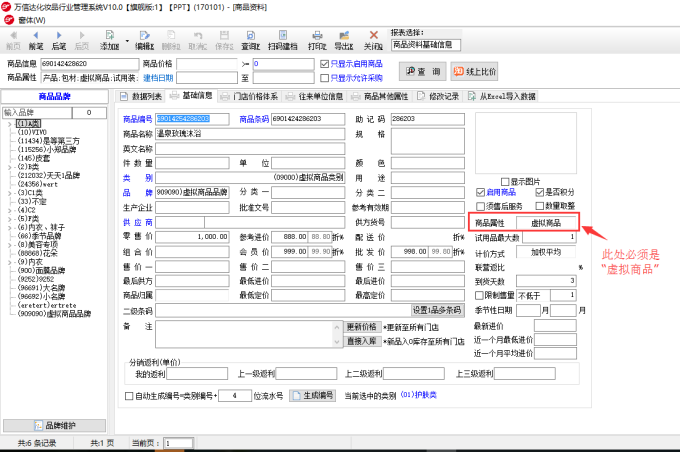Click the 备注 scrollbar down arrow
This screenshot has width=681, height=452.
(x=337, y=342)
